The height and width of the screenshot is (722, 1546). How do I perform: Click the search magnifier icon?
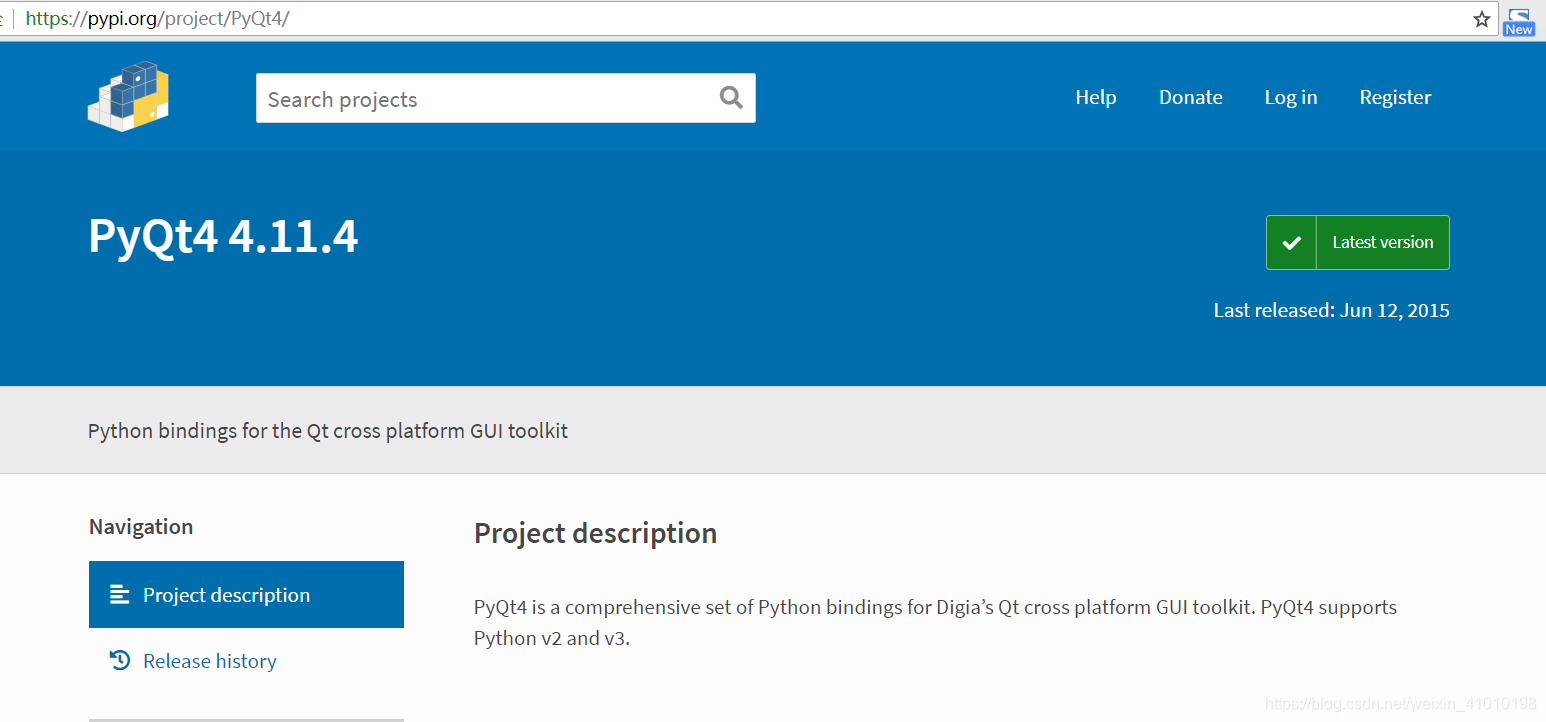point(730,97)
